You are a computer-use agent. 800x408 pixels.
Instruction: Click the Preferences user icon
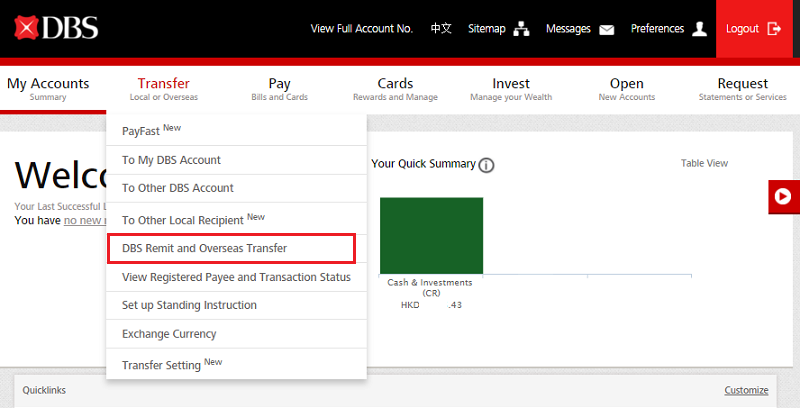(699, 29)
